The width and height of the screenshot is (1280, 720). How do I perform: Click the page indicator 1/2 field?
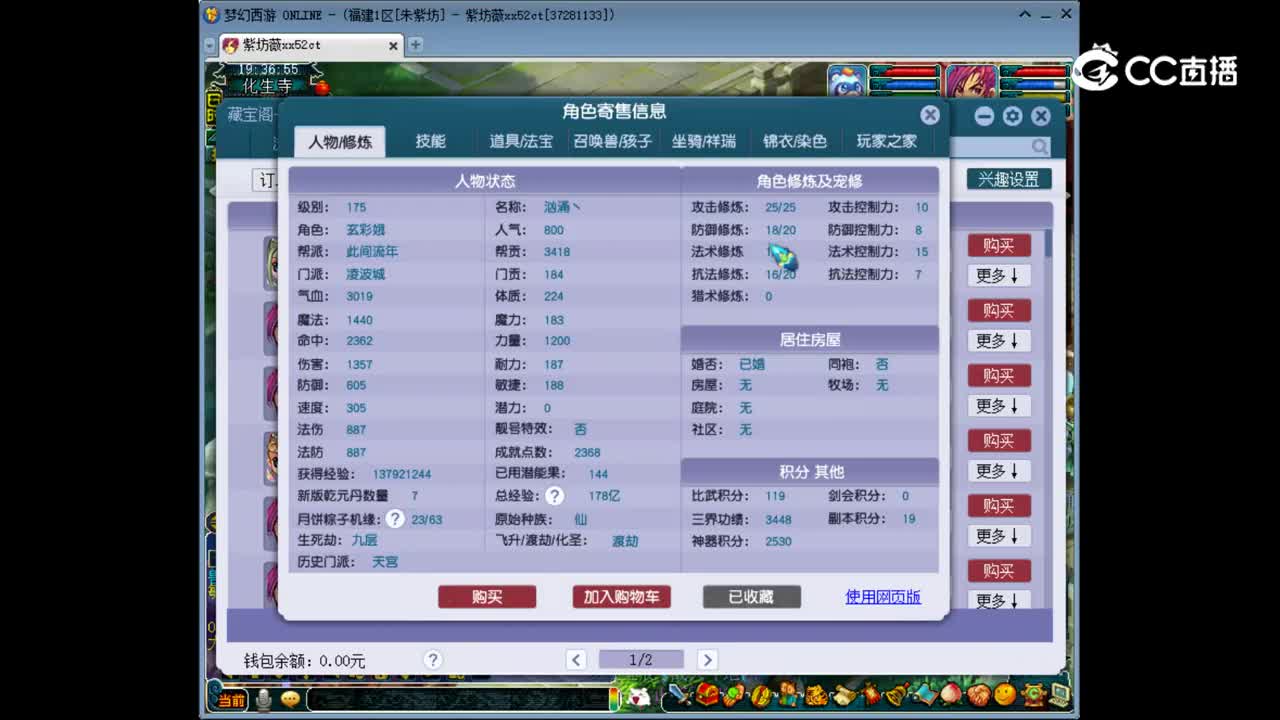coord(641,659)
